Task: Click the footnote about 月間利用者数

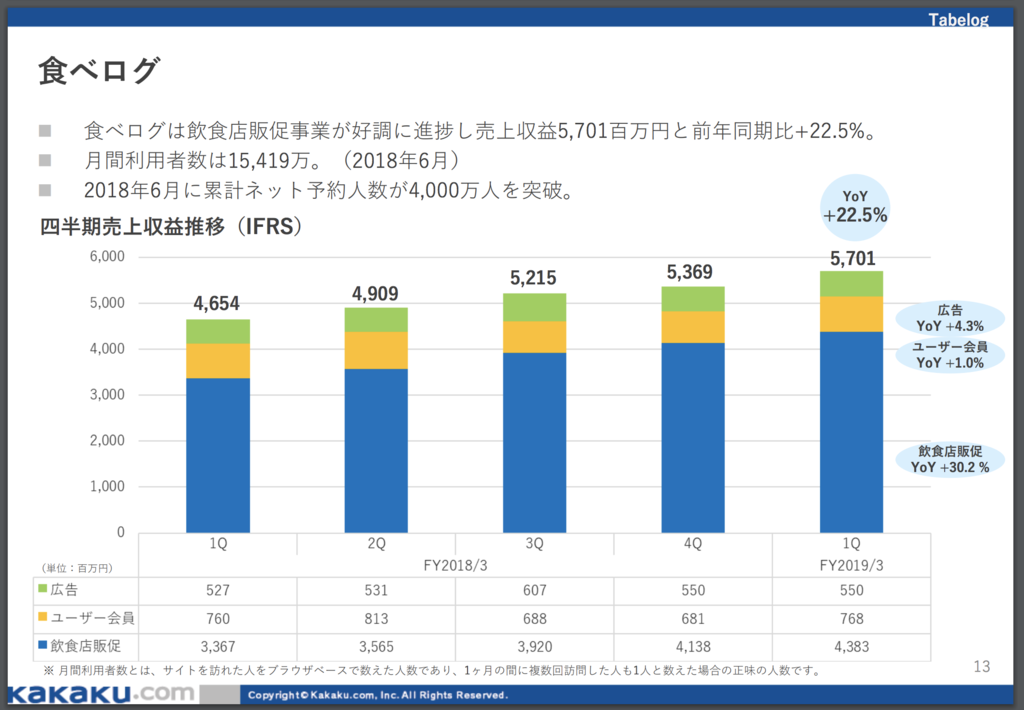Action: coord(432,670)
